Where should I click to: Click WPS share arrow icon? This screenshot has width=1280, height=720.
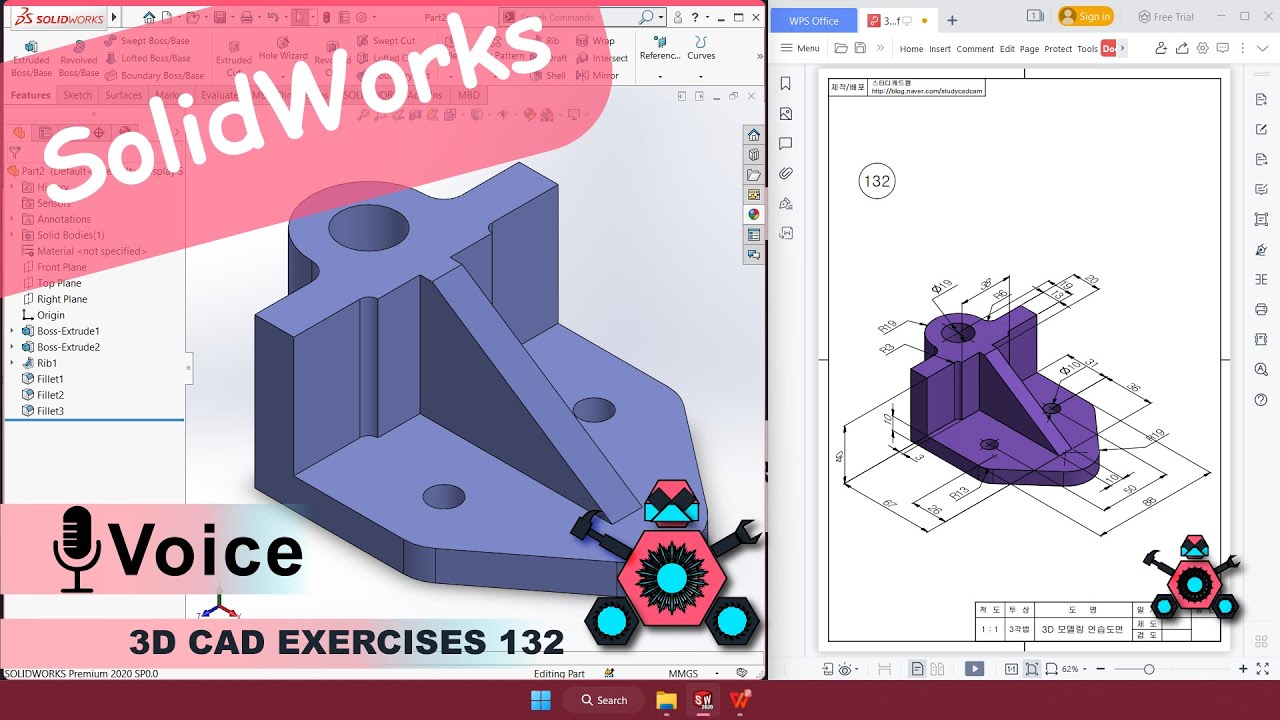tap(1181, 48)
